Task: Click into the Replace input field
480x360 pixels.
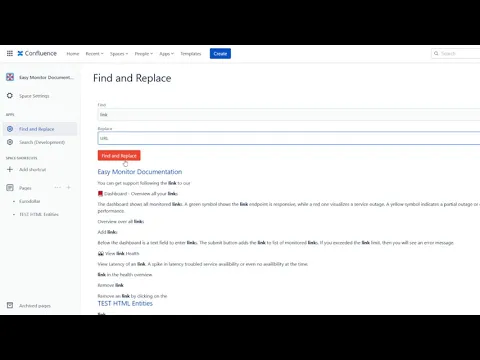Action: click(x=289, y=138)
